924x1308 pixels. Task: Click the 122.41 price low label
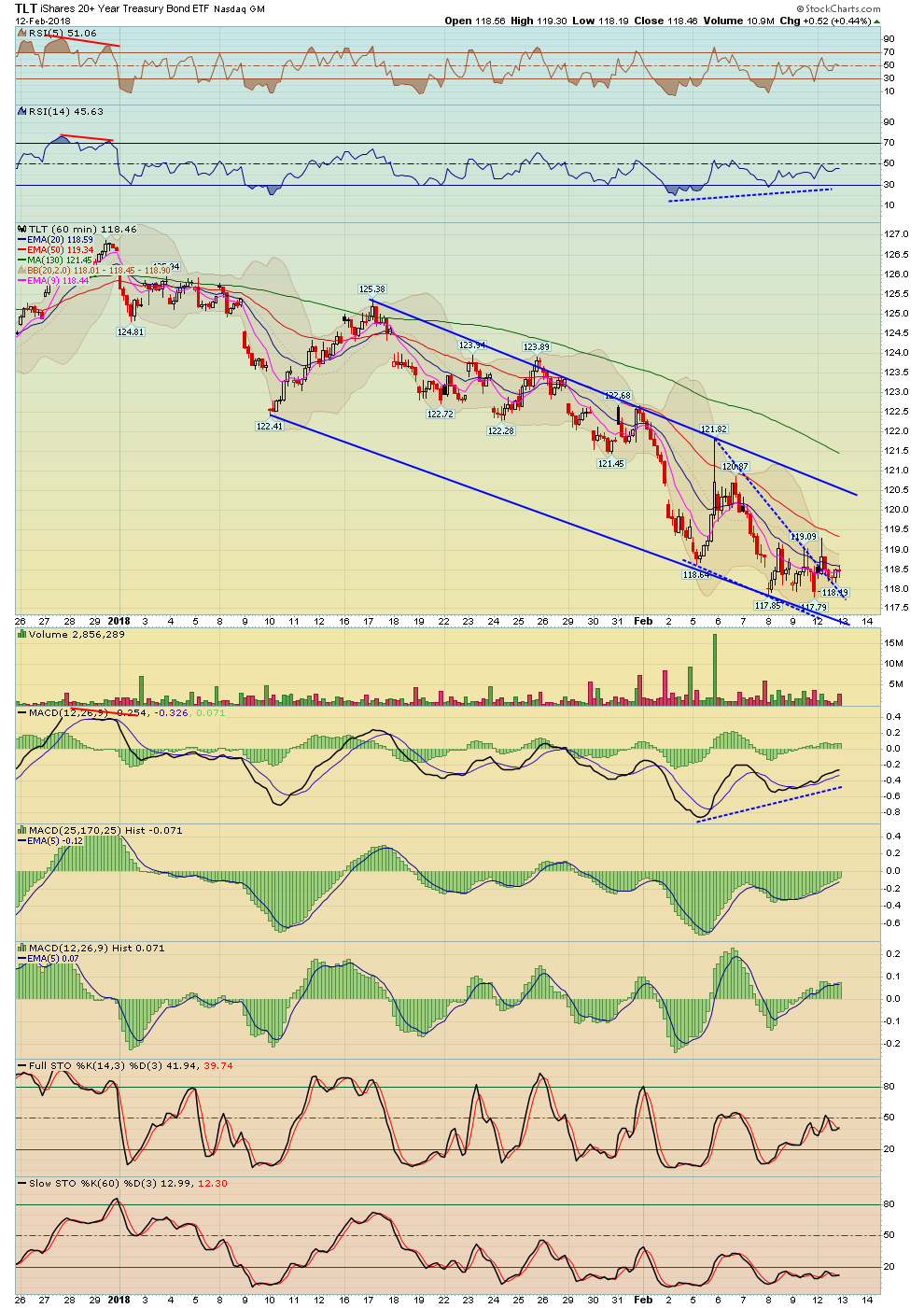click(x=269, y=426)
